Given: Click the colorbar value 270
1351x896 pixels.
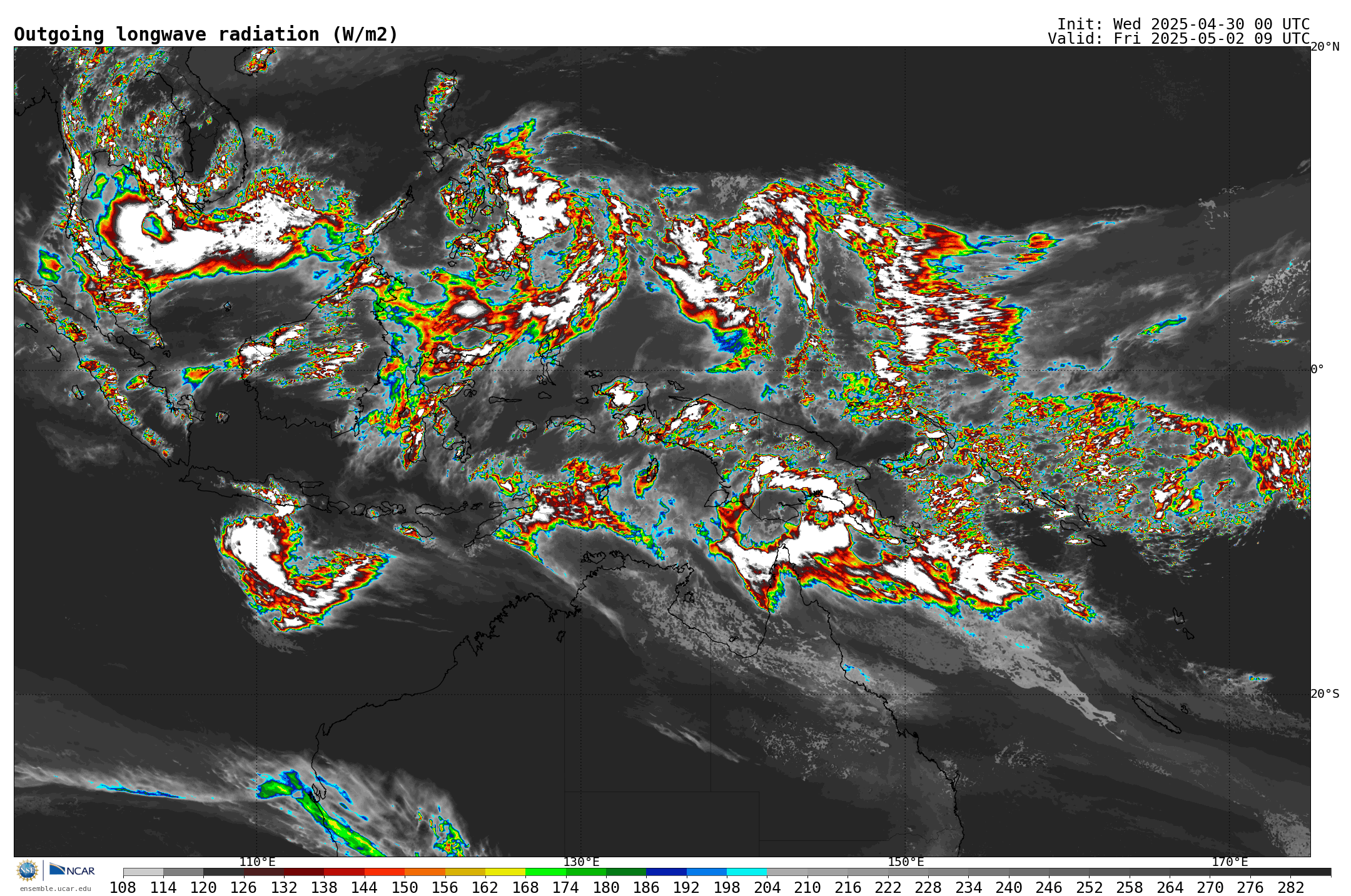Looking at the screenshot, I should (x=1210, y=888).
